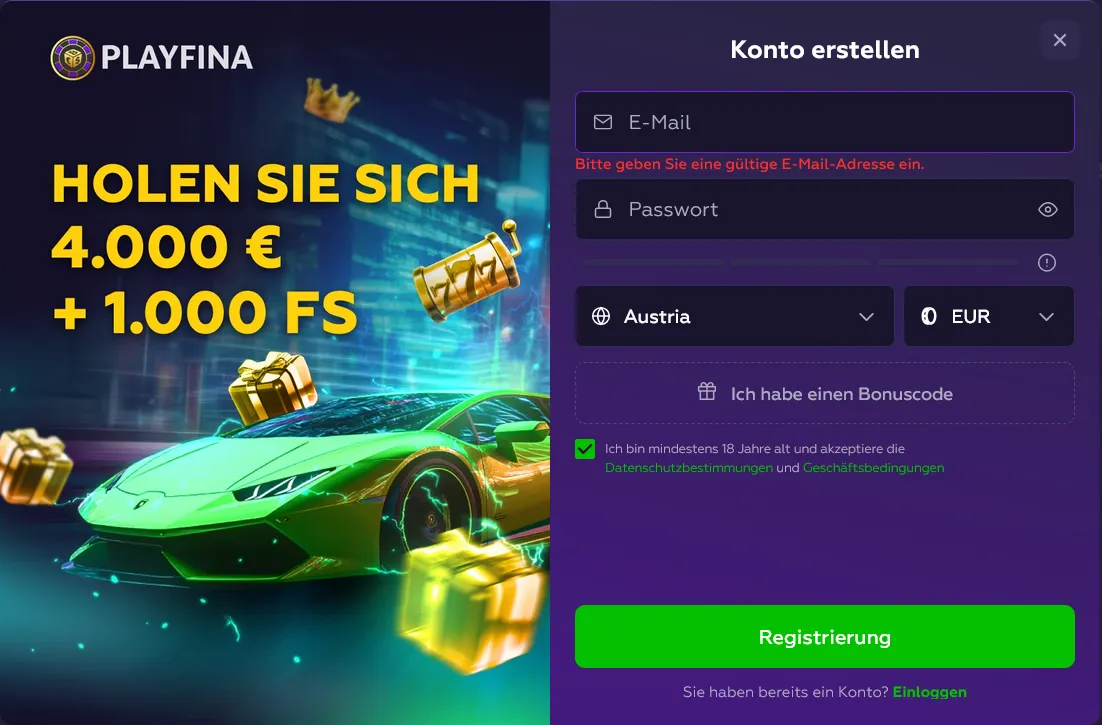
Task: Open the Austria country dropdown
Action: 734,316
